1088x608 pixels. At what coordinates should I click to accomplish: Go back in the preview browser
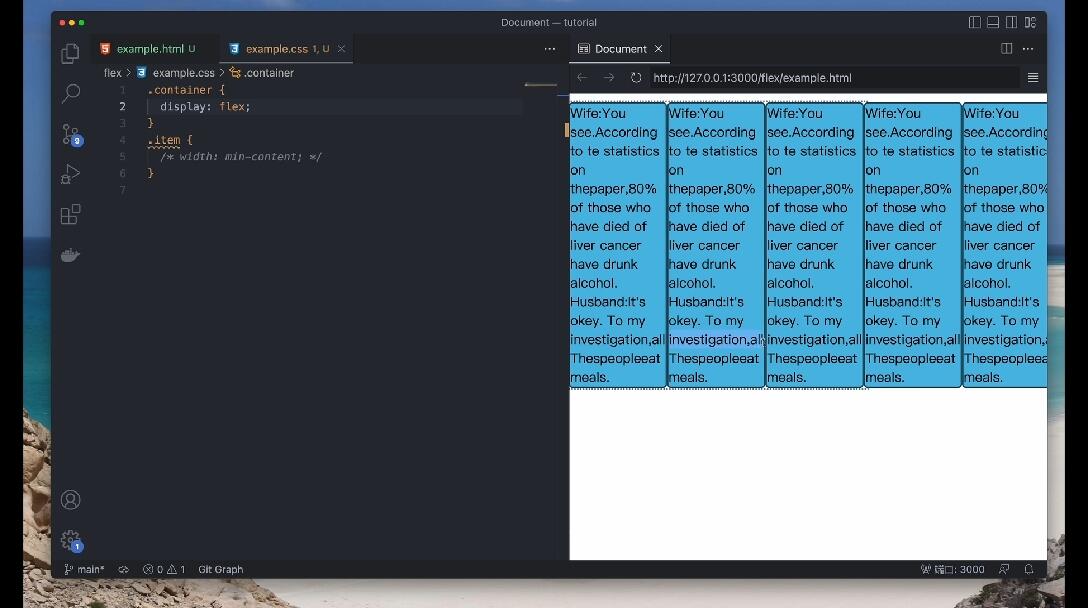(x=582, y=78)
